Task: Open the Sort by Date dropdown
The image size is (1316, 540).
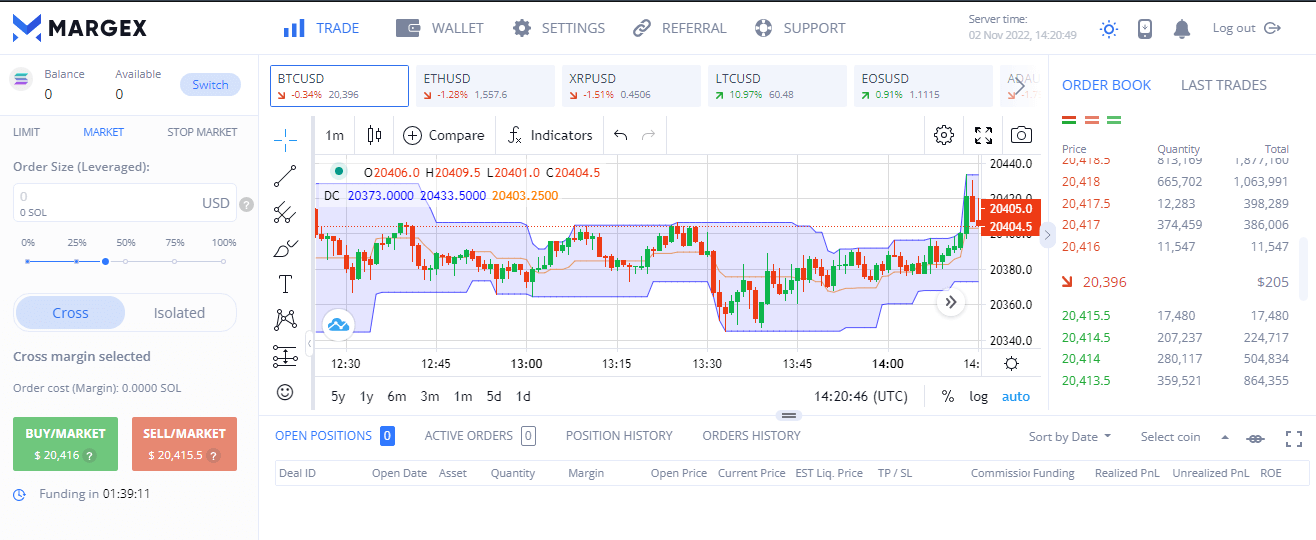Action: pyautogui.click(x=1070, y=437)
